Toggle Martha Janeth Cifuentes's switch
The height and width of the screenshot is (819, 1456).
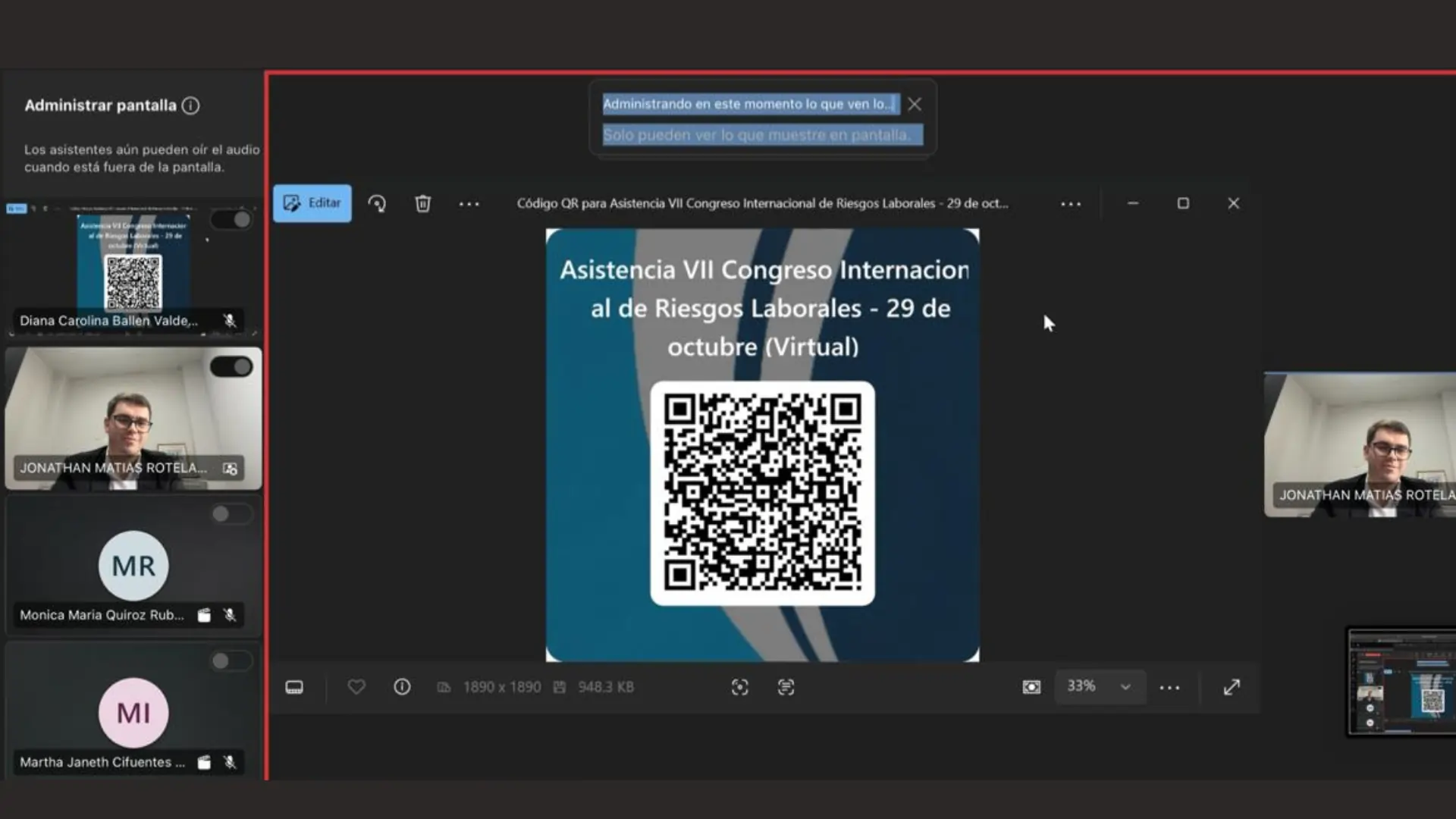[x=231, y=661]
